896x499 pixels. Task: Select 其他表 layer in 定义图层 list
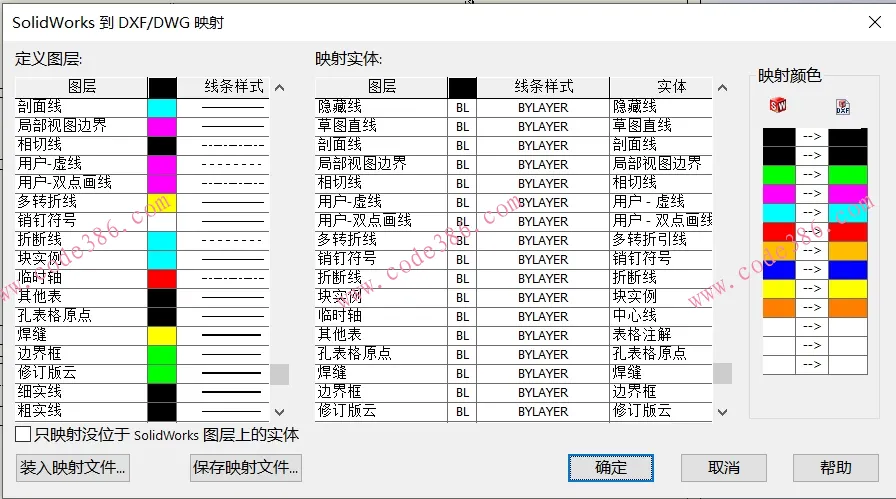[81, 297]
